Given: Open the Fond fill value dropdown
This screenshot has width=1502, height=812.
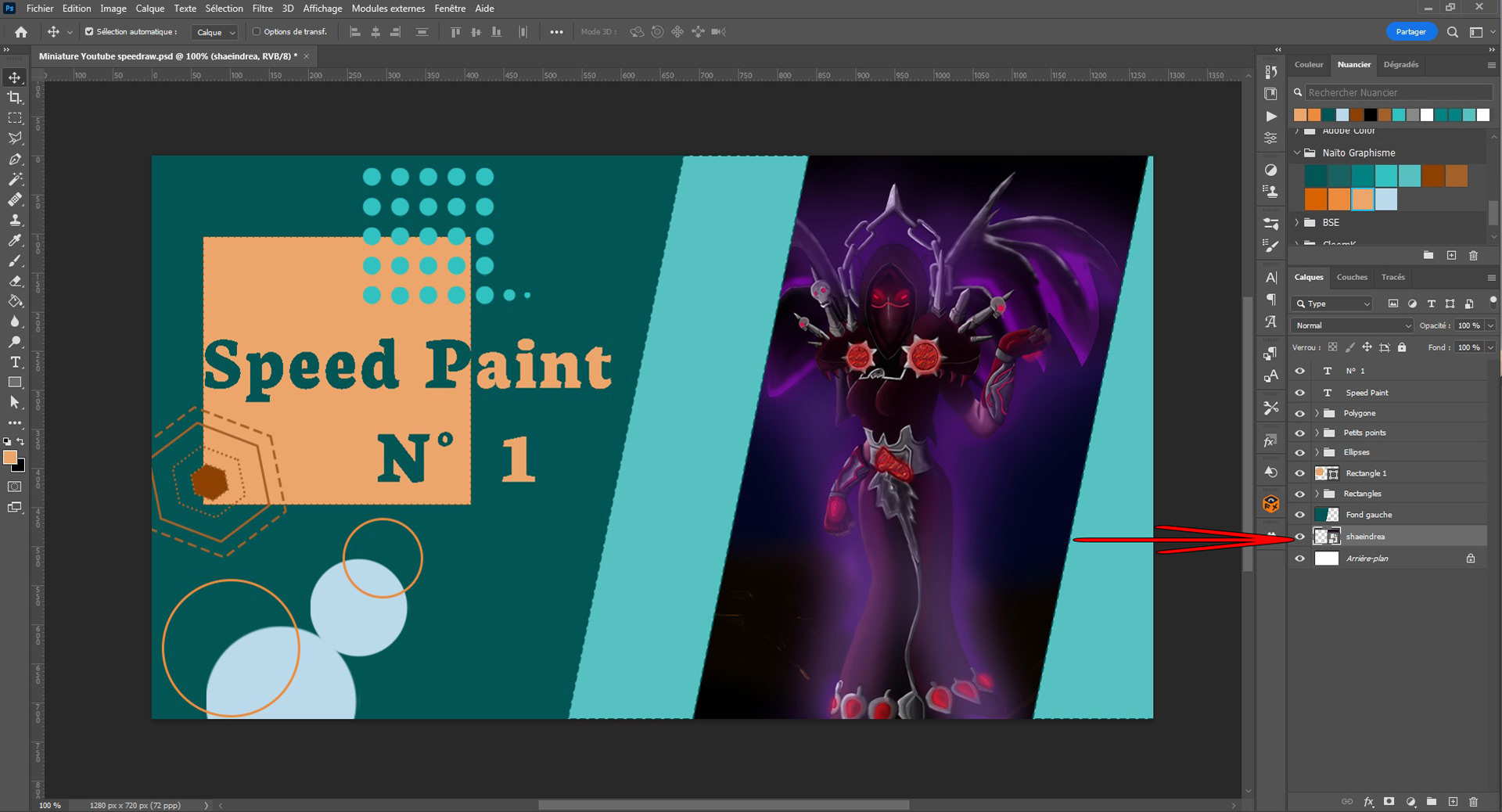Looking at the screenshot, I should tap(1490, 347).
